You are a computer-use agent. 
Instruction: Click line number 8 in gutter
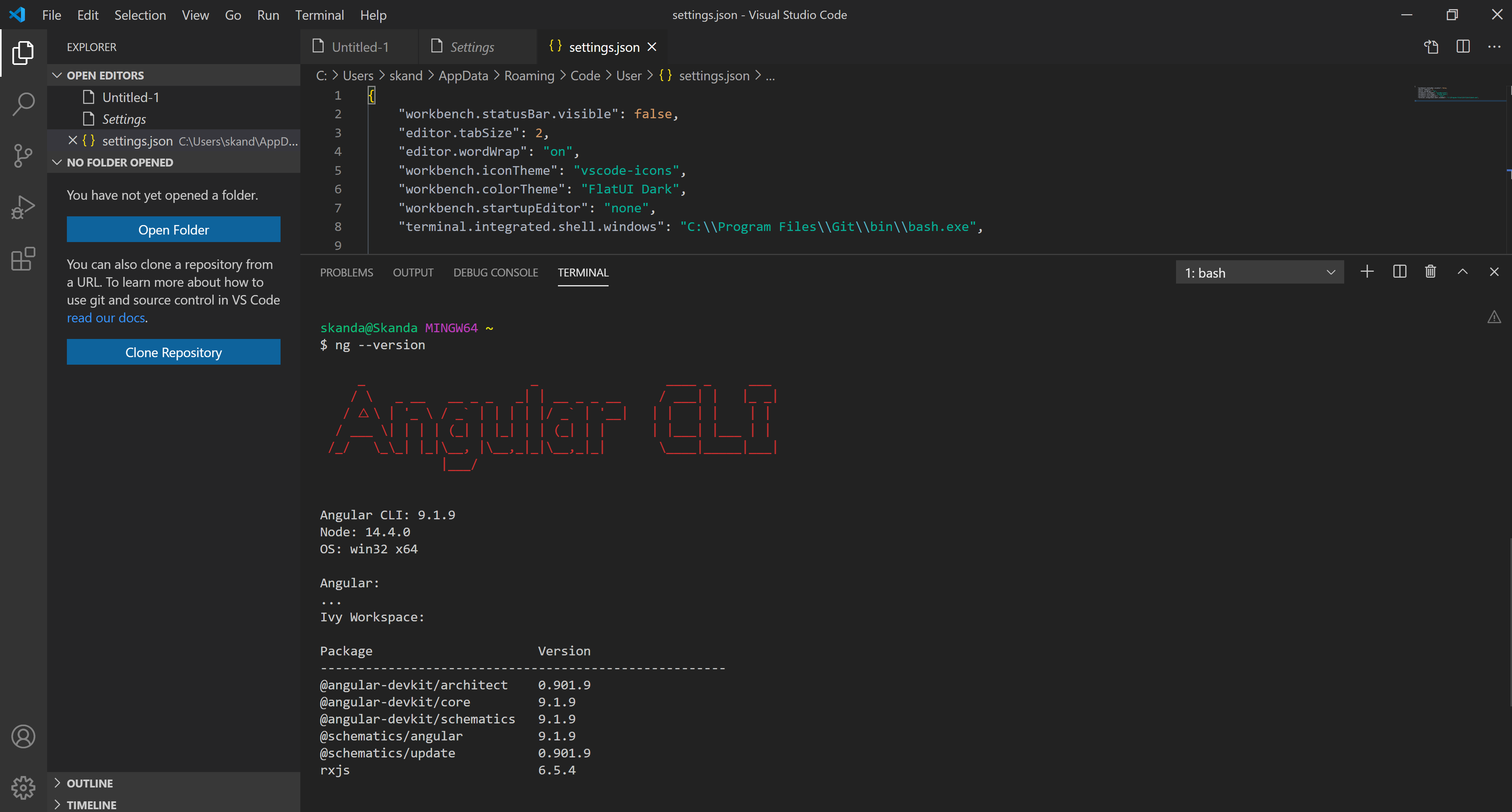[x=338, y=227]
